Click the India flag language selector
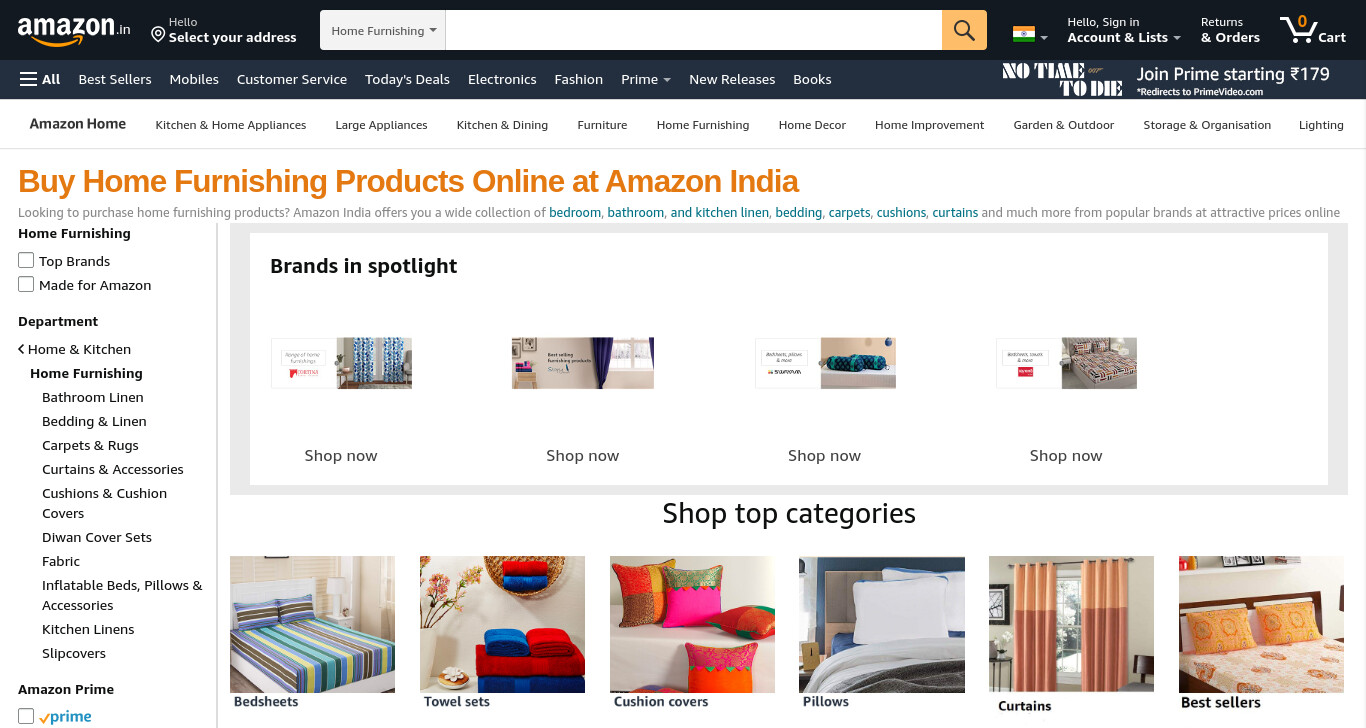Image resolution: width=1366 pixels, height=728 pixels. point(1030,34)
